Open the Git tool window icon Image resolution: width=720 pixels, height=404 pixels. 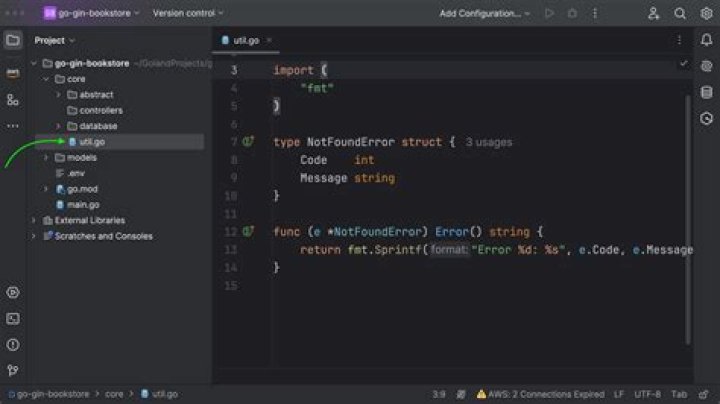pyautogui.click(x=12, y=371)
